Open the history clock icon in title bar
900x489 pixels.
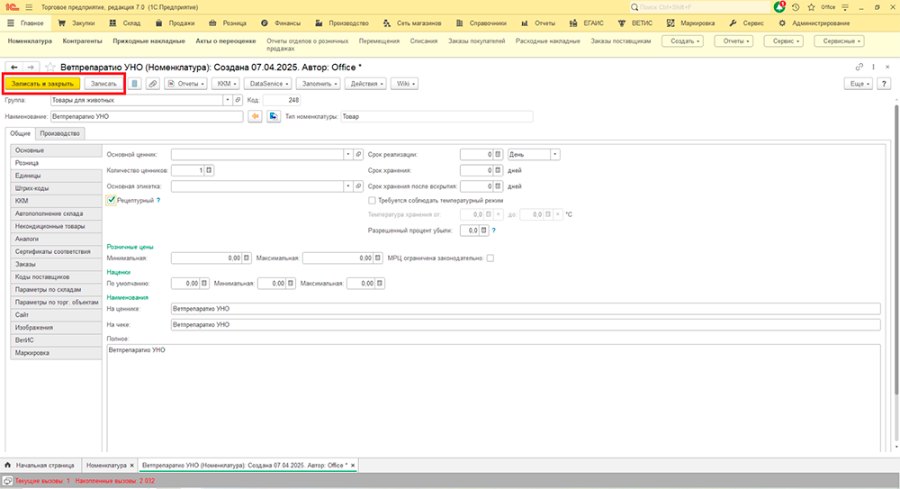point(796,7)
